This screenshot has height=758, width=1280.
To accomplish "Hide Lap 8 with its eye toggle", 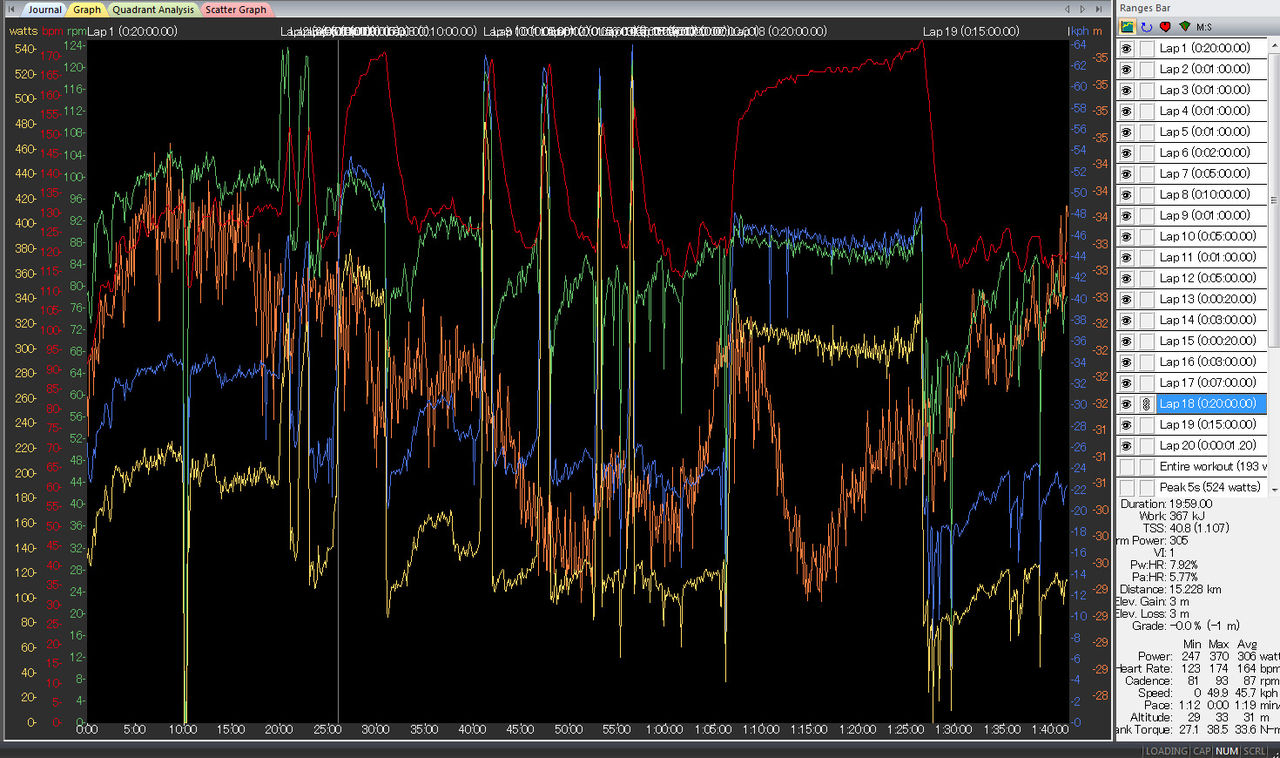I will coord(1127,195).
